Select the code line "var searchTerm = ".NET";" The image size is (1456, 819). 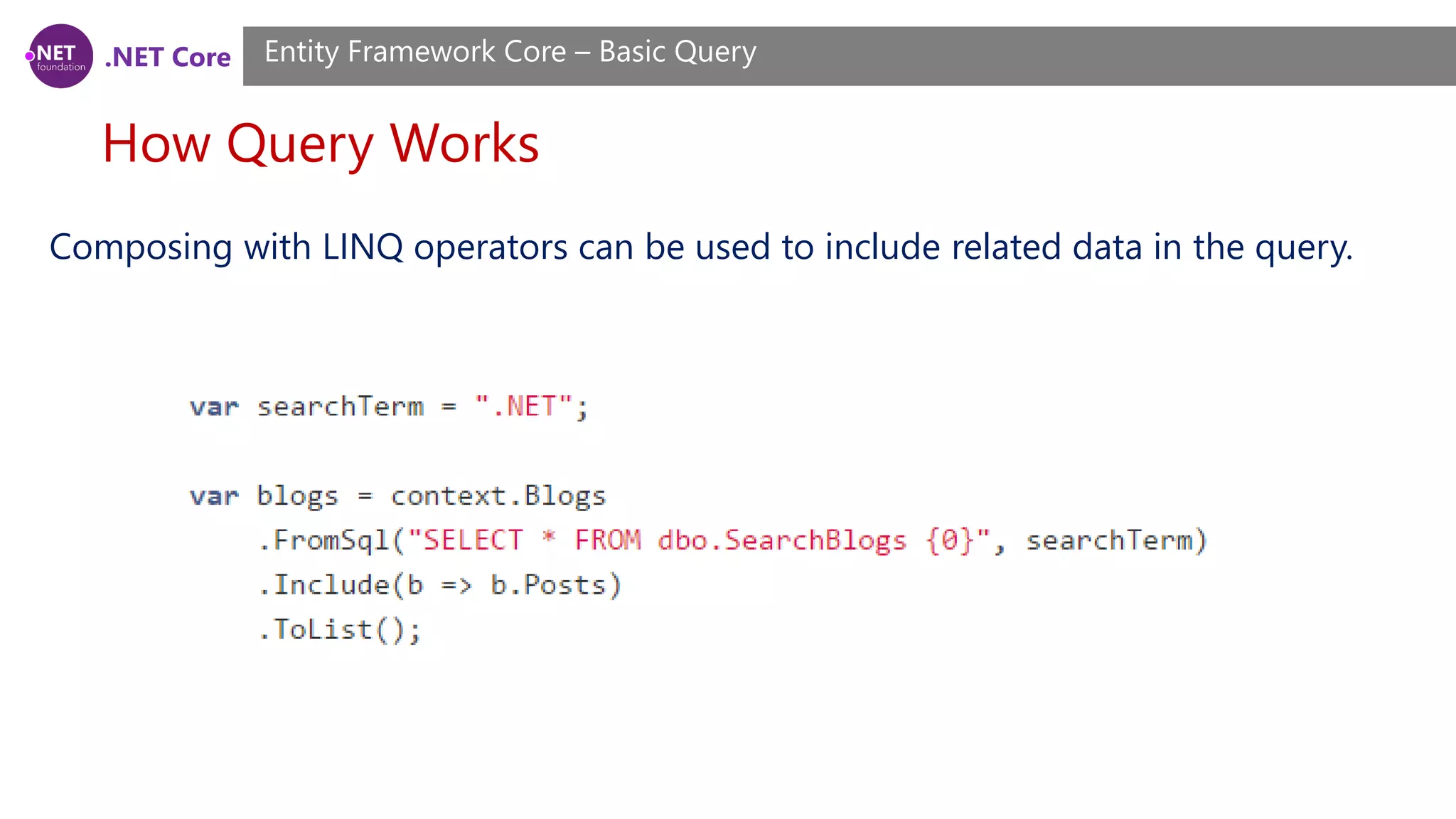tap(389, 407)
